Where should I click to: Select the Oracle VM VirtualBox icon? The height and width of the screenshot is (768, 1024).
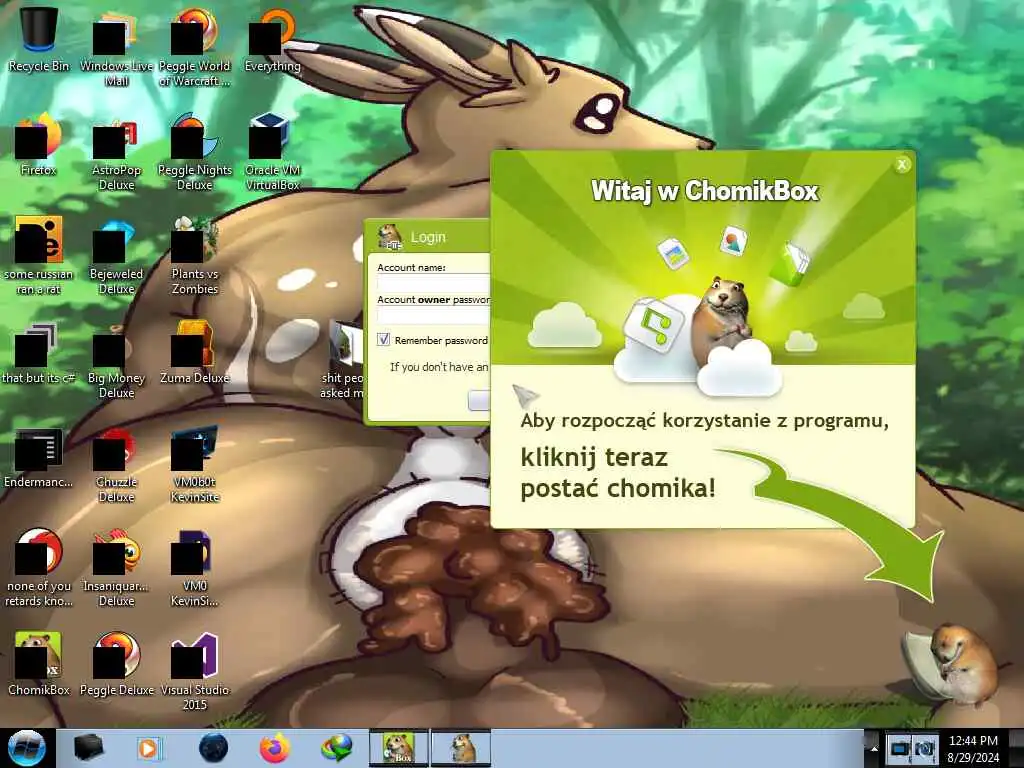(x=272, y=152)
